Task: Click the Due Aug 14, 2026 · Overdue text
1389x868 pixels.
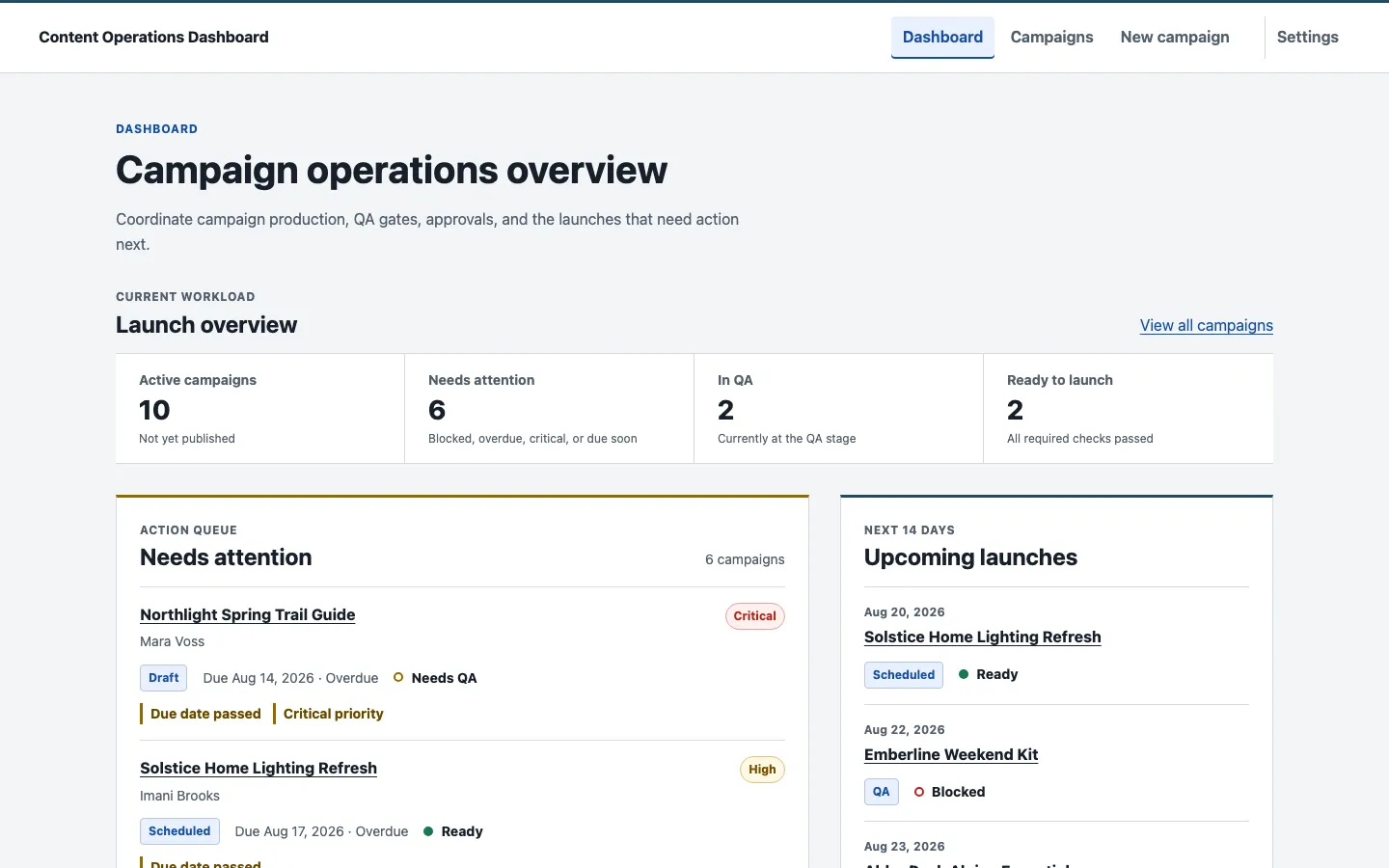Action: click(290, 678)
